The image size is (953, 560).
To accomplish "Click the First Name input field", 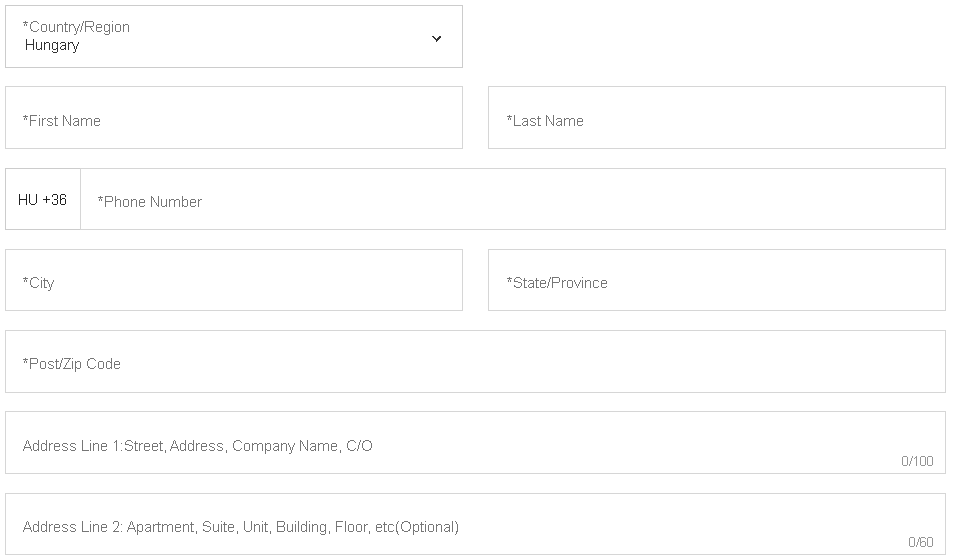I will pyautogui.click(x=233, y=118).
